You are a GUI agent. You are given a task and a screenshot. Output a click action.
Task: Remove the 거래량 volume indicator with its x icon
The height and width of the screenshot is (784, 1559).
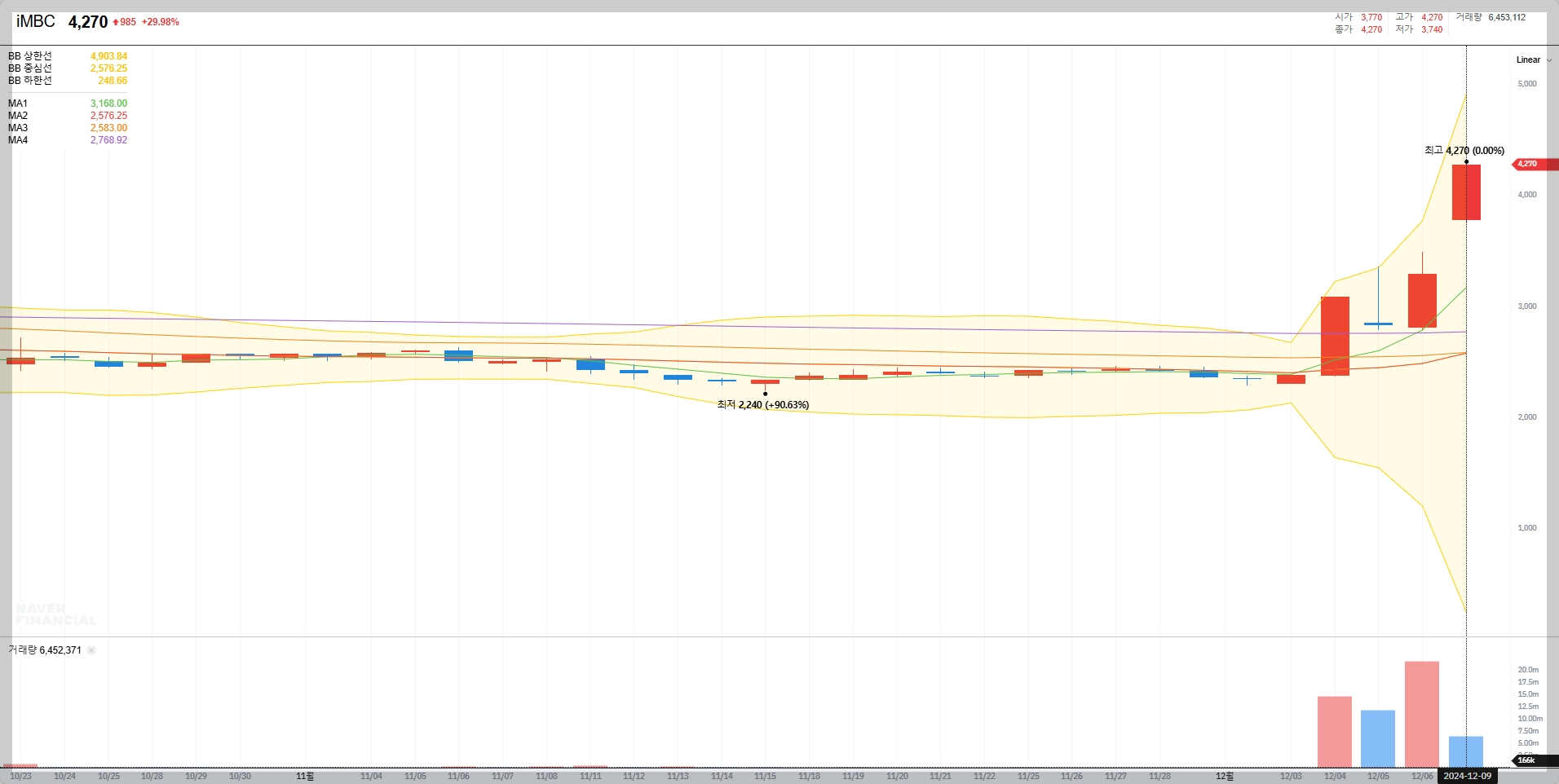(91, 650)
